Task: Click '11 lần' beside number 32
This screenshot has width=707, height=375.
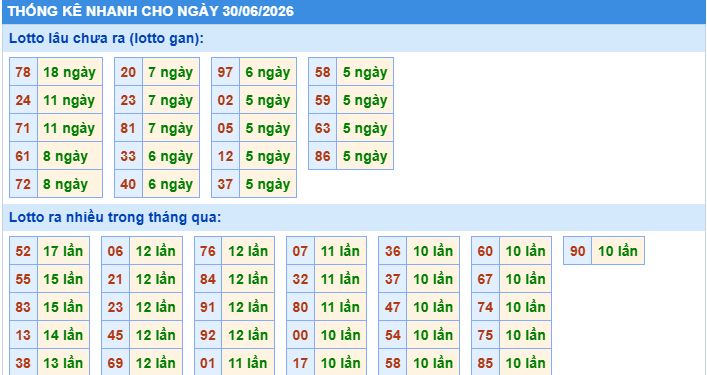Action: (340, 279)
